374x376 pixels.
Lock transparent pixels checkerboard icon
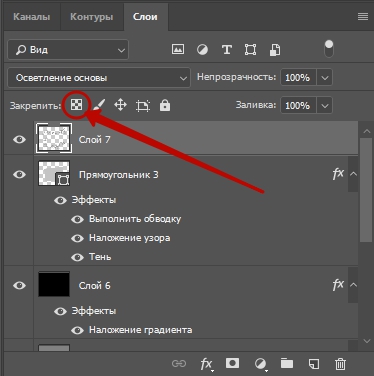pos(76,105)
